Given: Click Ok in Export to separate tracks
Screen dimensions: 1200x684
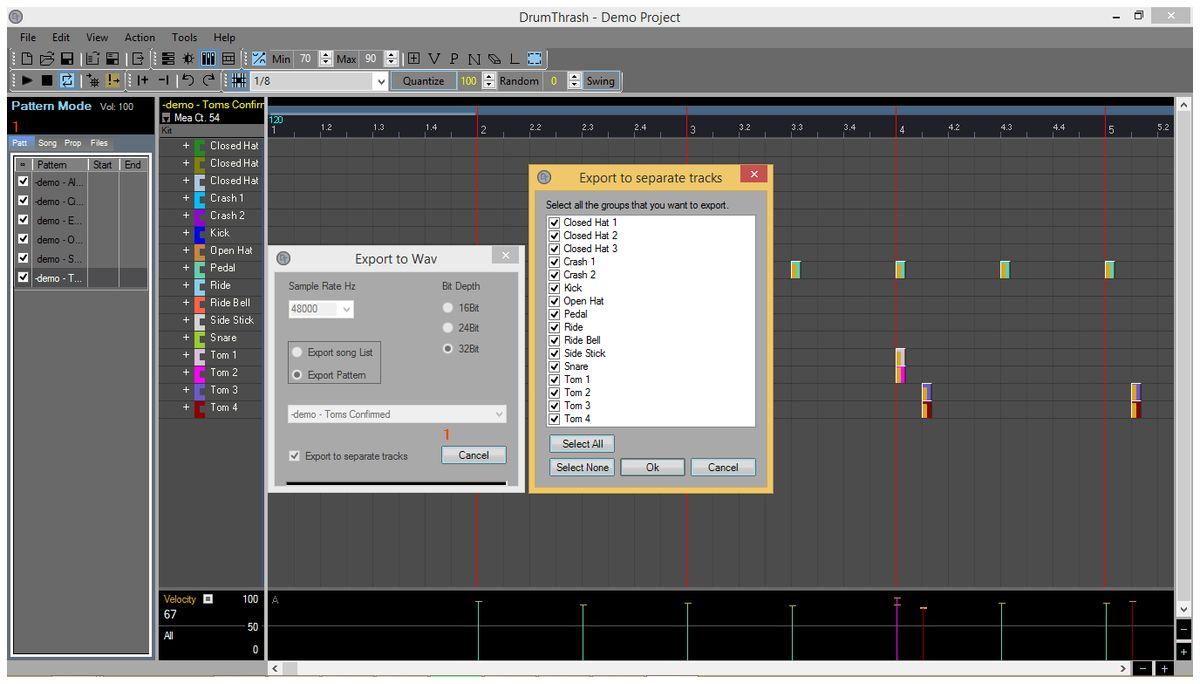Looking at the screenshot, I should [652, 467].
